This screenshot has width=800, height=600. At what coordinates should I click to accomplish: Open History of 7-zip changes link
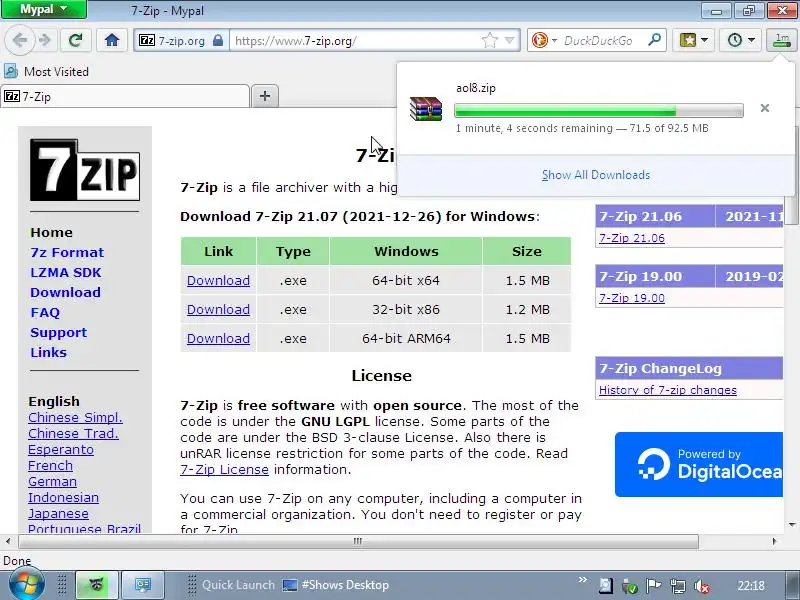[668, 390]
